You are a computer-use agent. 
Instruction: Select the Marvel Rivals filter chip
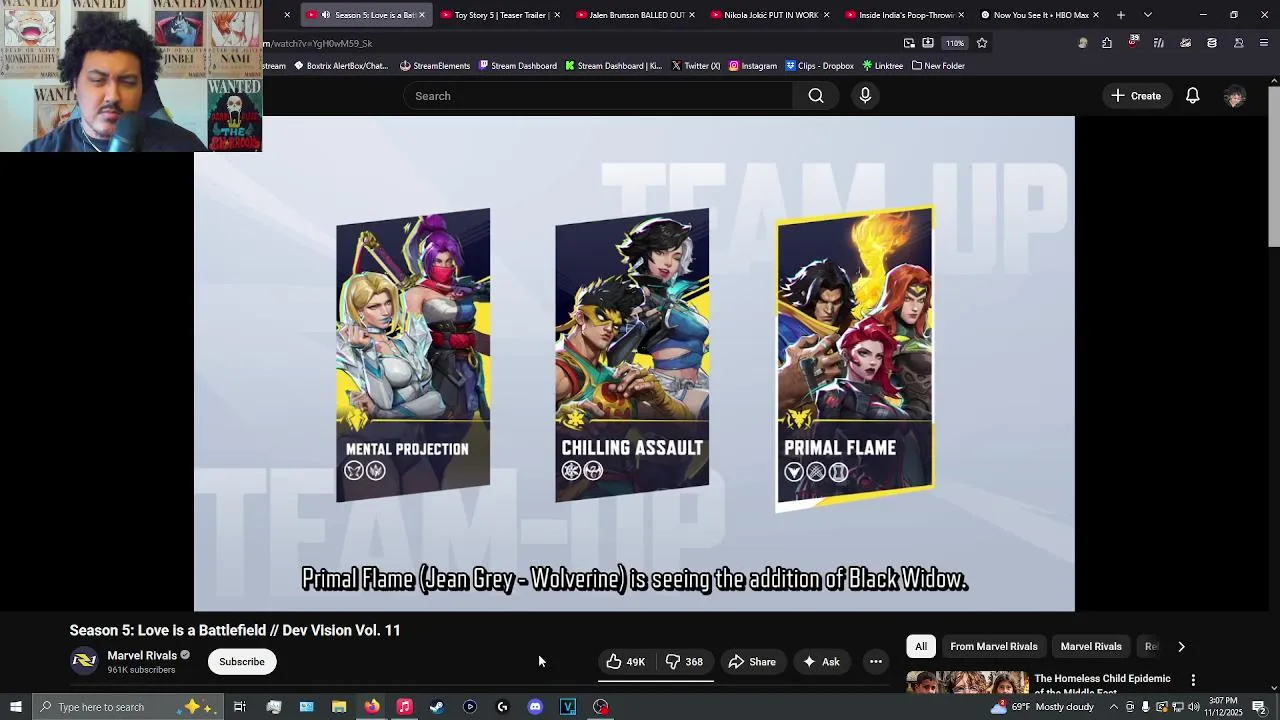coord(1091,647)
